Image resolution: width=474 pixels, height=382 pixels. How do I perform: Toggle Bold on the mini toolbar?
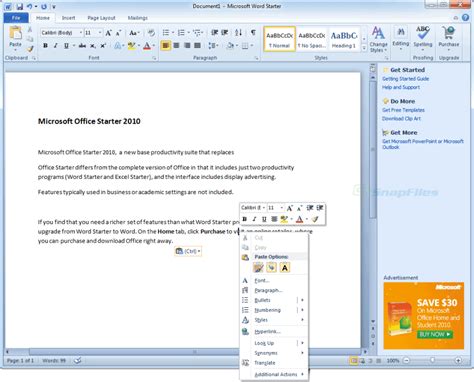pos(245,219)
